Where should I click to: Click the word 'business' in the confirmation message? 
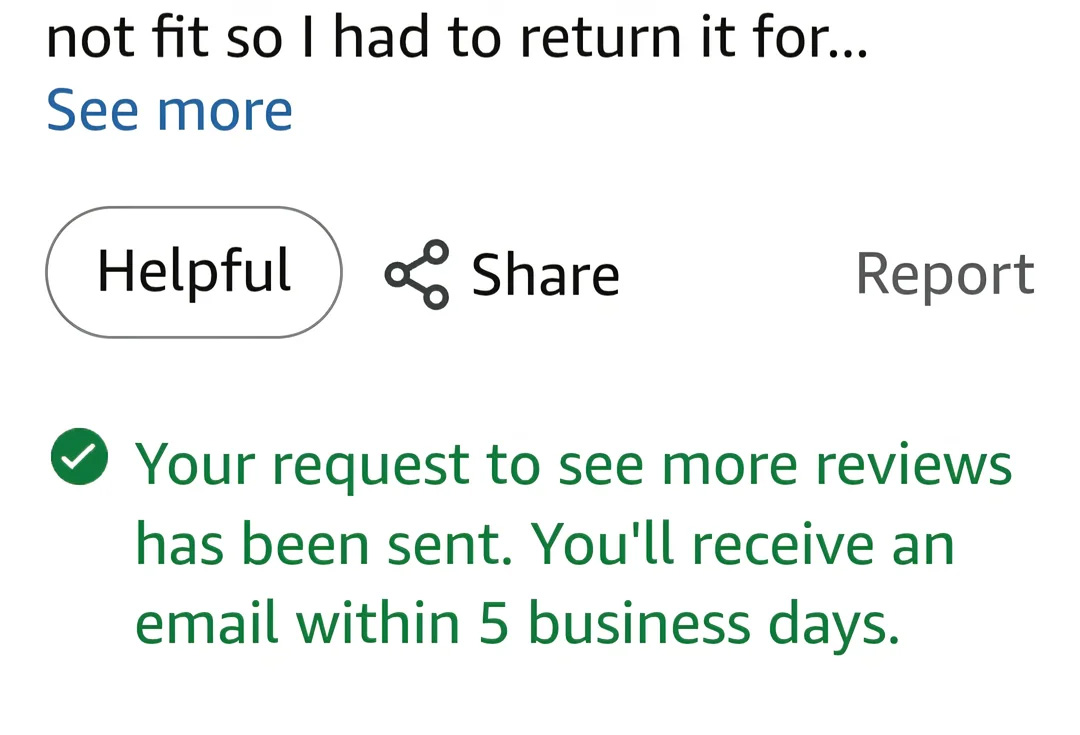pos(640,623)
